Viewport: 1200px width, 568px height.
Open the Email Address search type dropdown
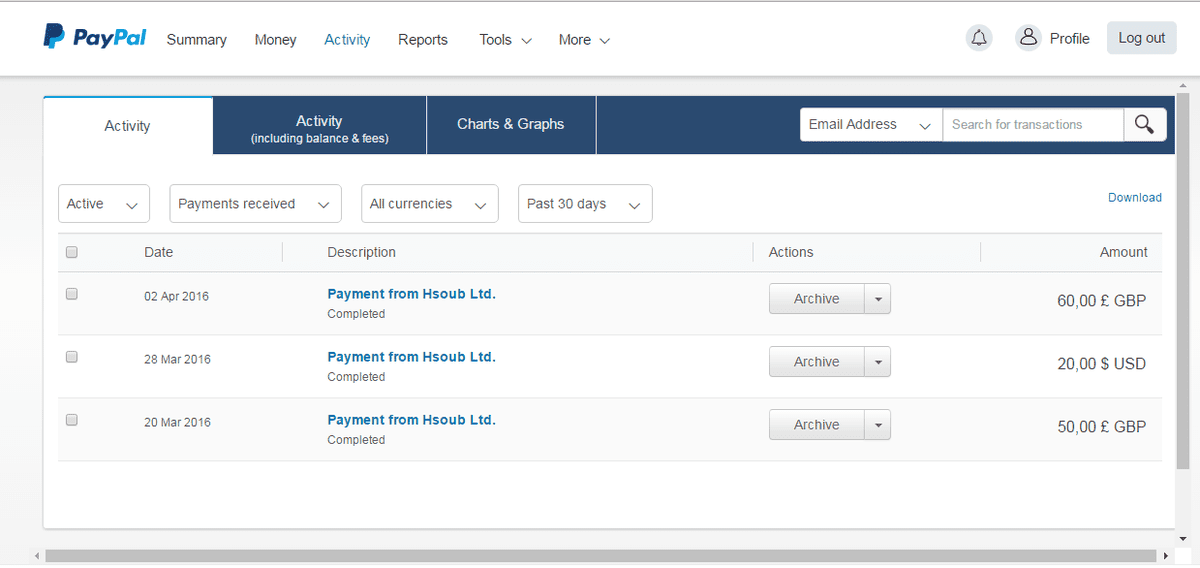point(871,124)
